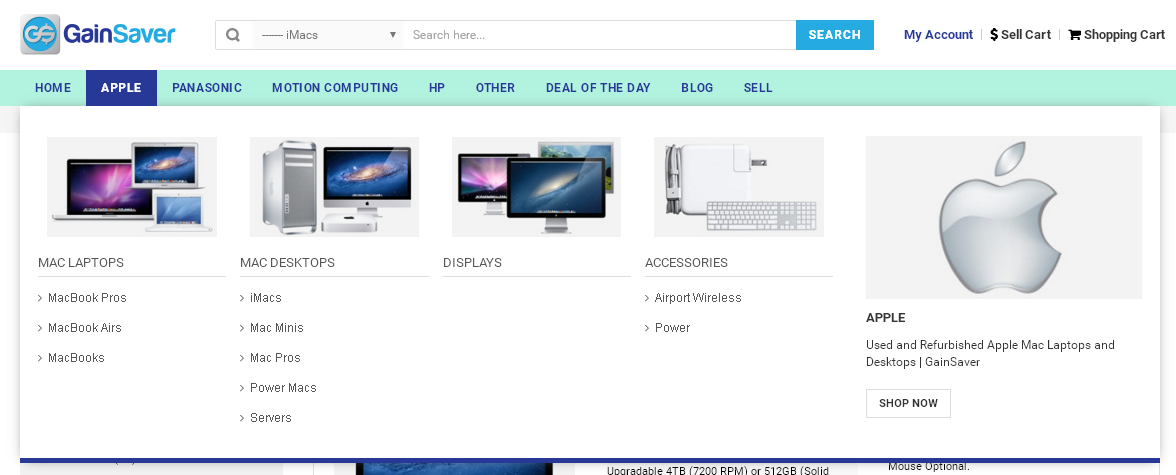Open the My Account link

point(938,35)
